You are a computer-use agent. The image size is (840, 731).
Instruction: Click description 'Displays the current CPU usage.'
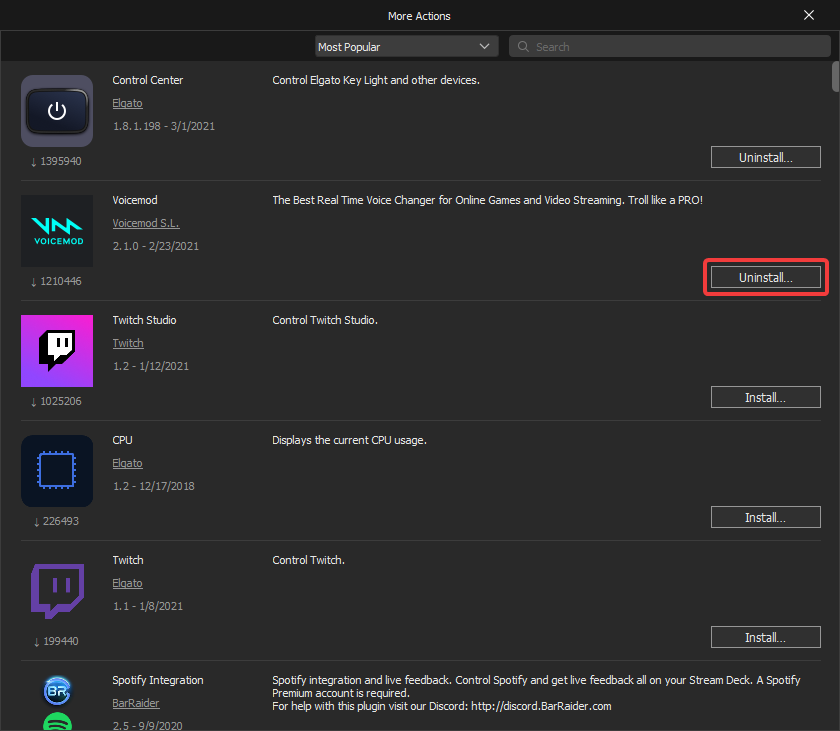pos(349,440)
